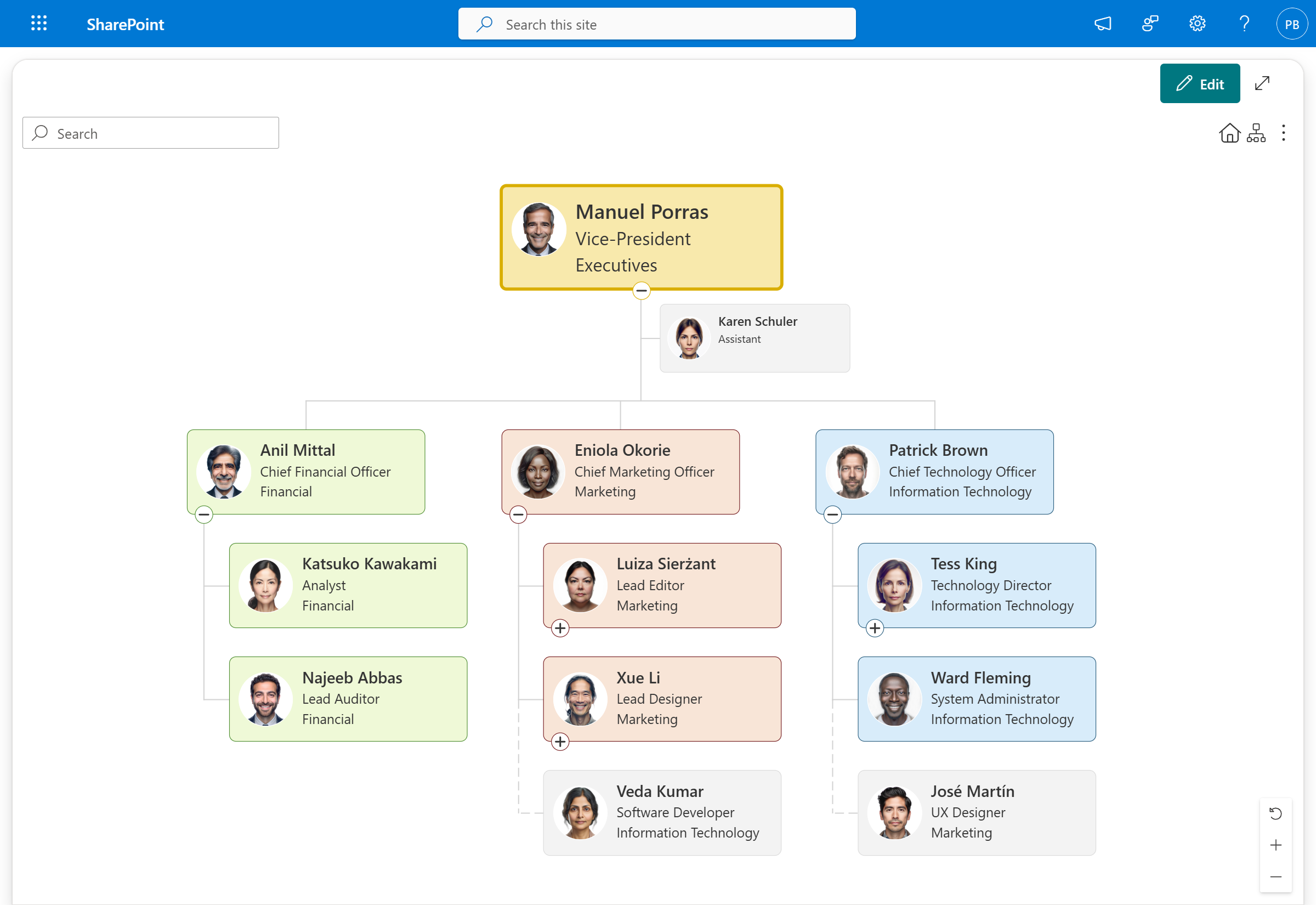Open the SharePoint app launcher grid

click(x=38, y=23)
